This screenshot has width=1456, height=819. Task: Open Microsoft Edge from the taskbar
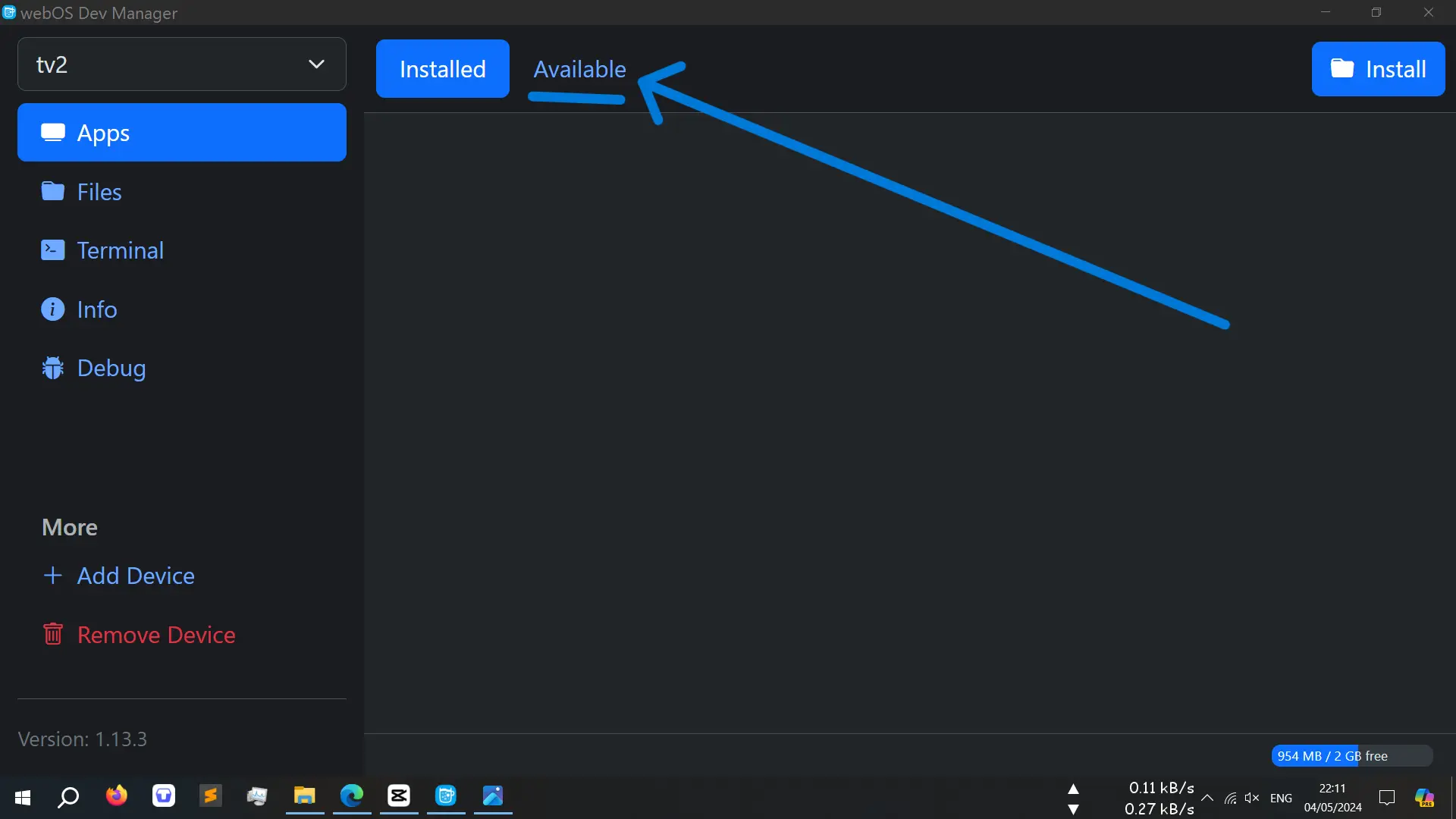[x=351, y=796]
